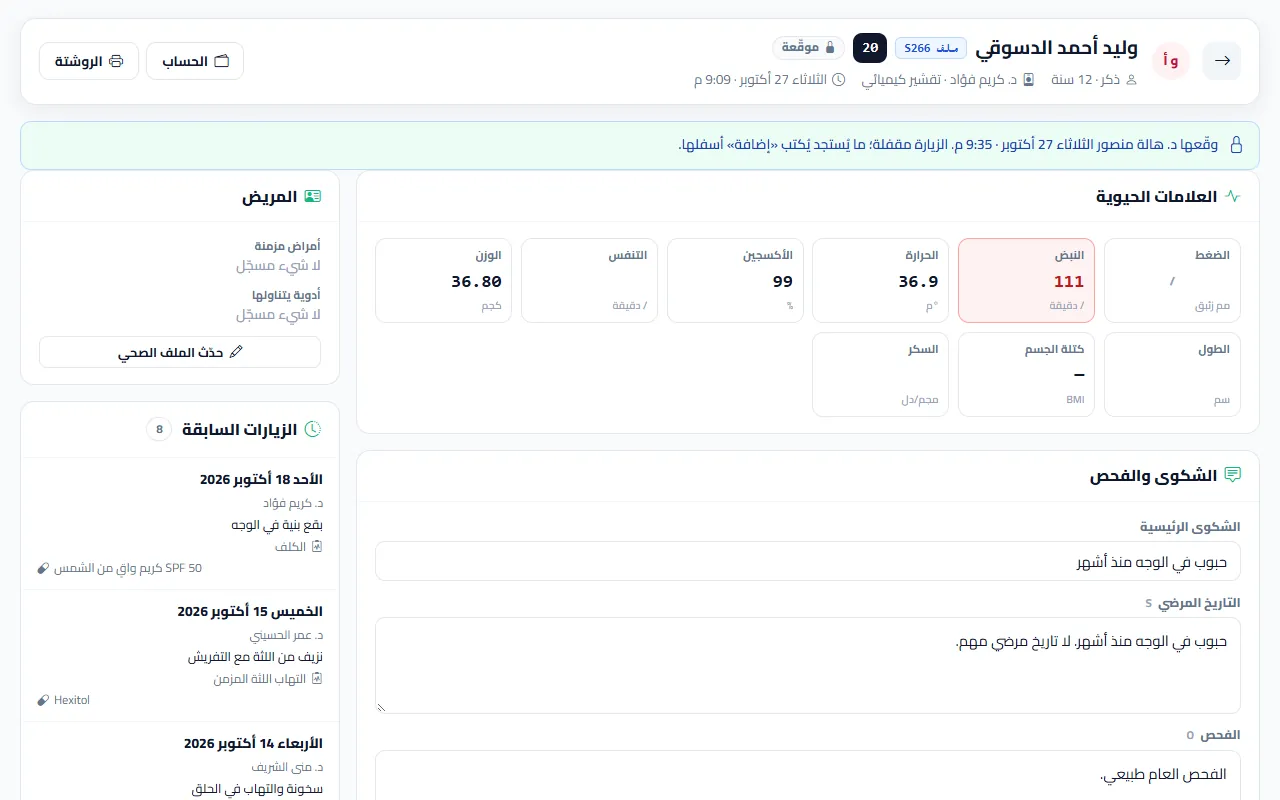Screen dimensions: 1280x800
Task: Click the person icon beside ذكر 12 سنة
Action: [1132, 79]
